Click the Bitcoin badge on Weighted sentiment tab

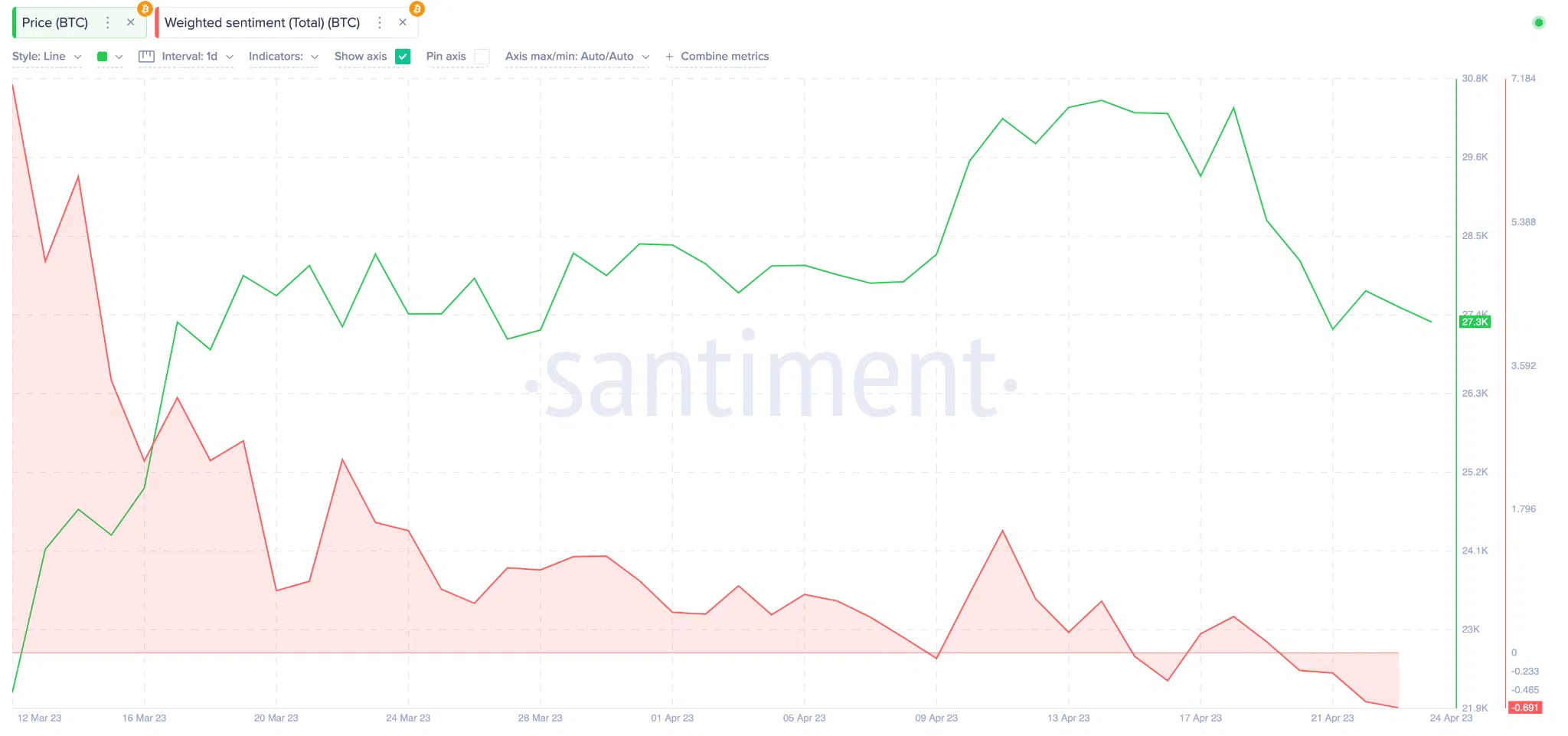coord(416,9)
